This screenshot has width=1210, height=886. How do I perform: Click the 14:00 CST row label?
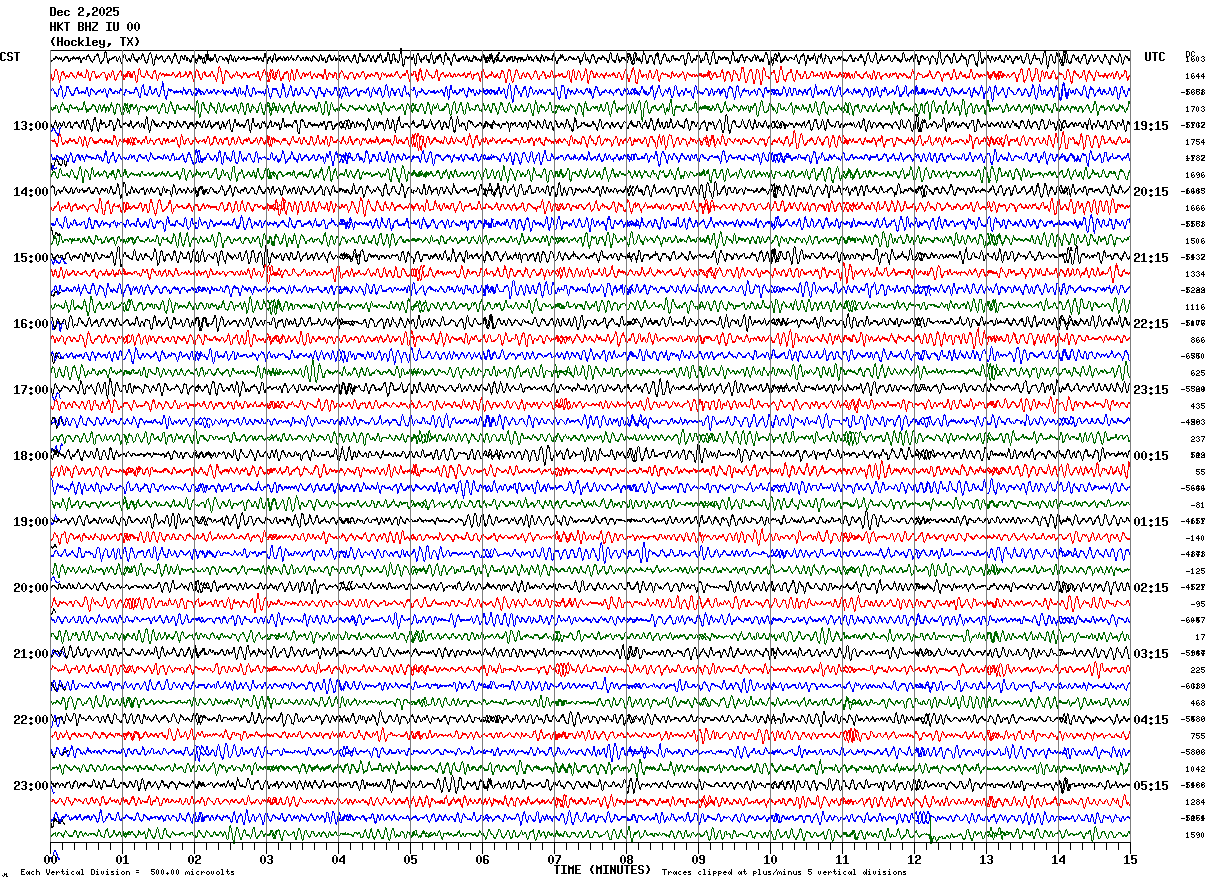(x=31, y=192)
